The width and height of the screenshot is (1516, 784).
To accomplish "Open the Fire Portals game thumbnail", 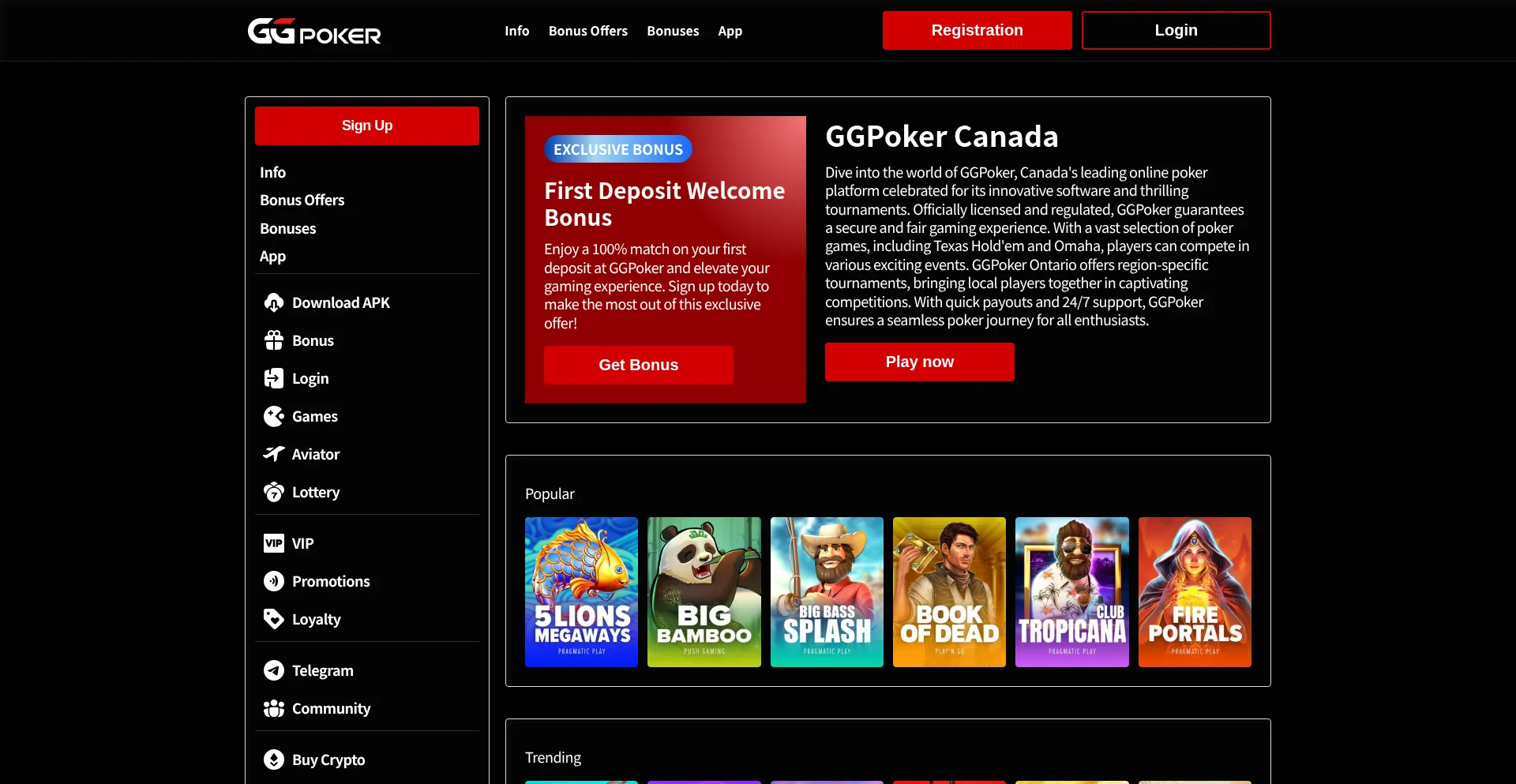I will pyautogui.click(x=1195, y=592).
